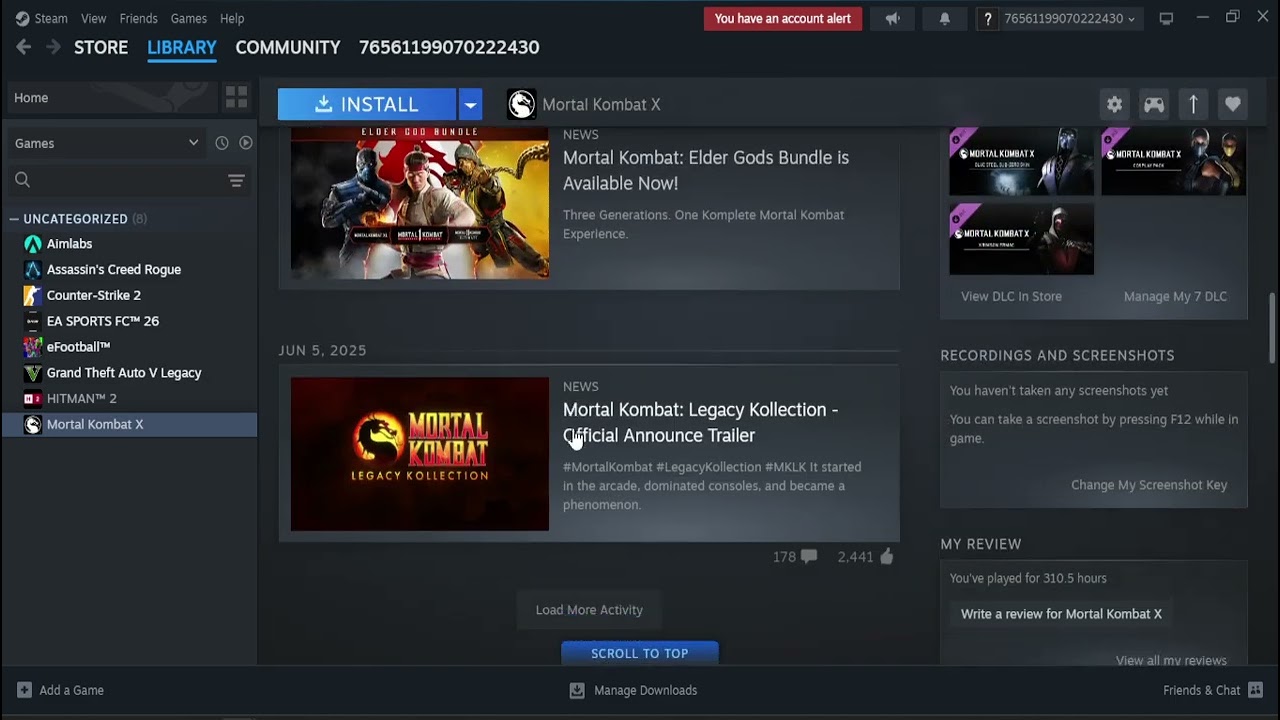Go to the COMMUNITY tab
This screenshot has height=720, width=1280.
pos(288,47)
